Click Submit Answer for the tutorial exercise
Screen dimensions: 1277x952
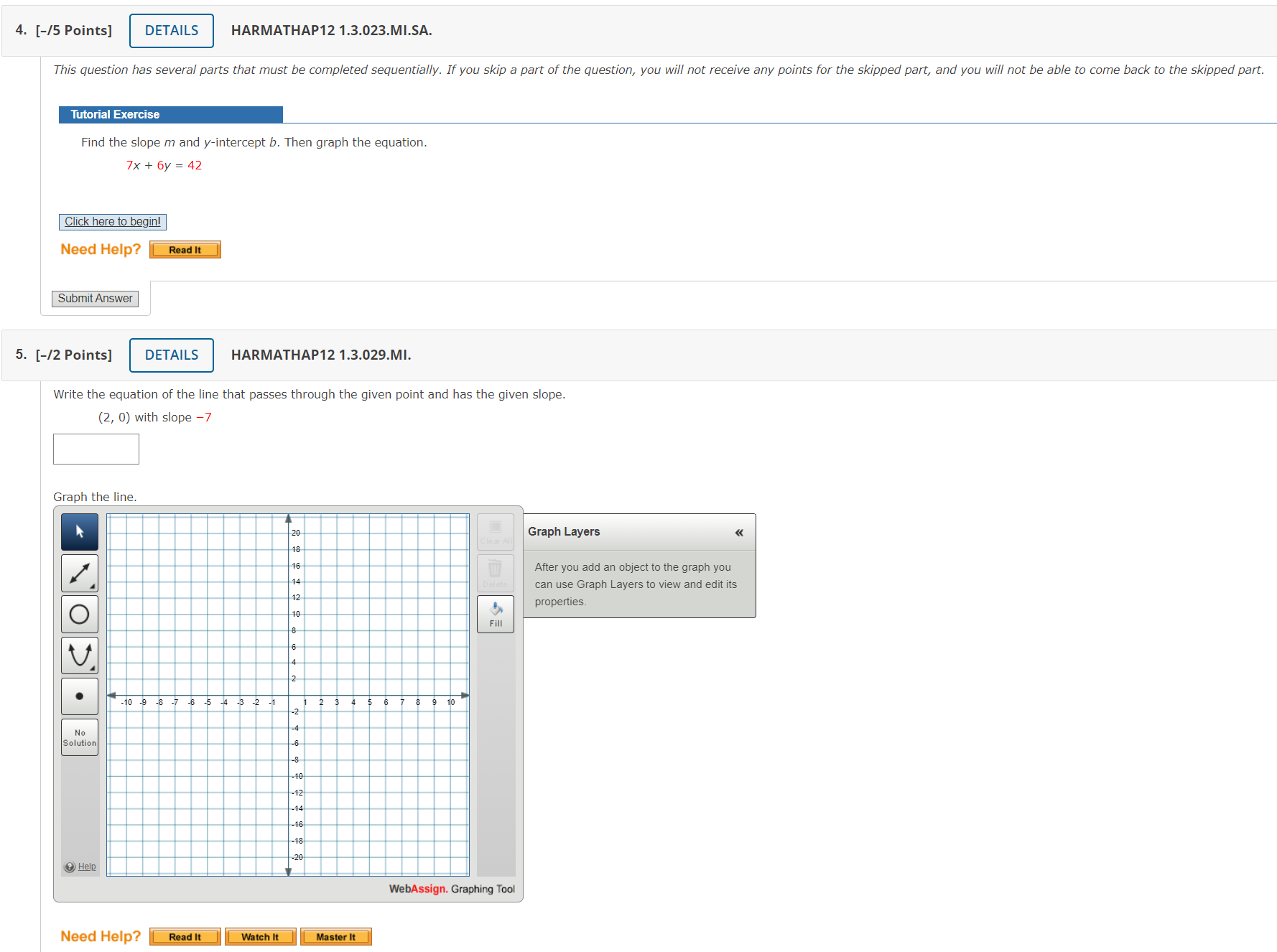95,298
